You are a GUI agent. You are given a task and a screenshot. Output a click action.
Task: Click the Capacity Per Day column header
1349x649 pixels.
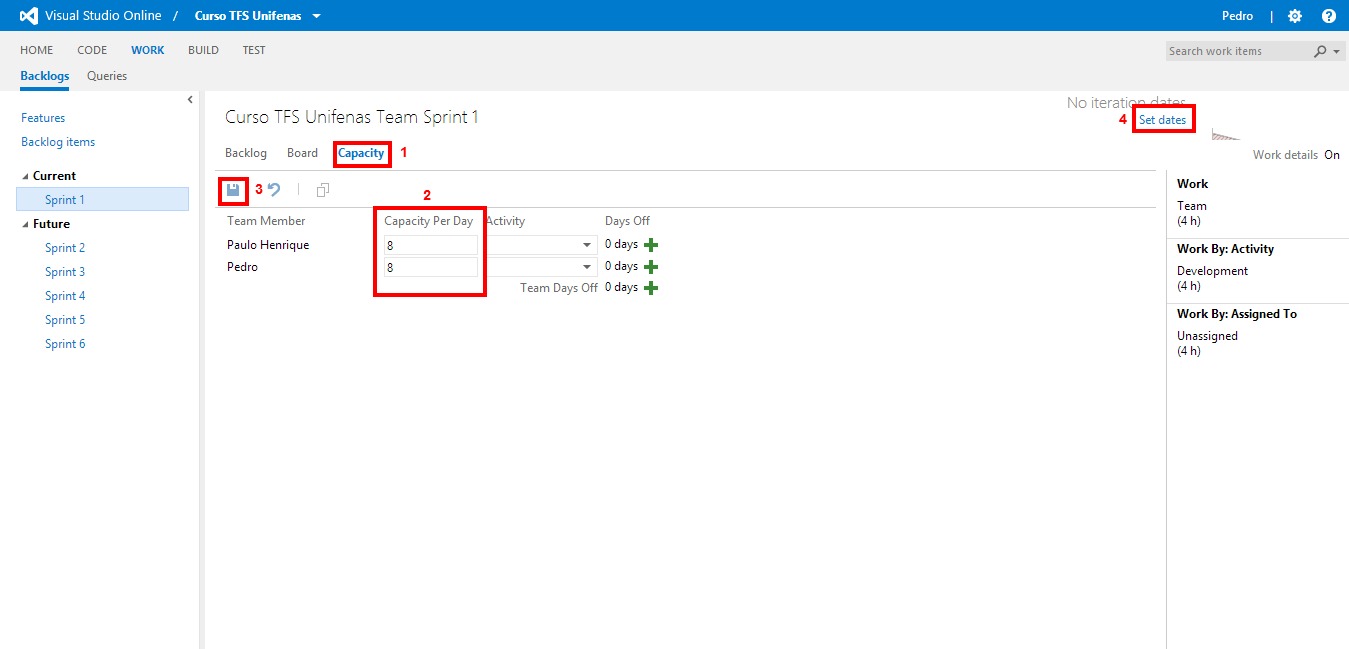(429, 221)
